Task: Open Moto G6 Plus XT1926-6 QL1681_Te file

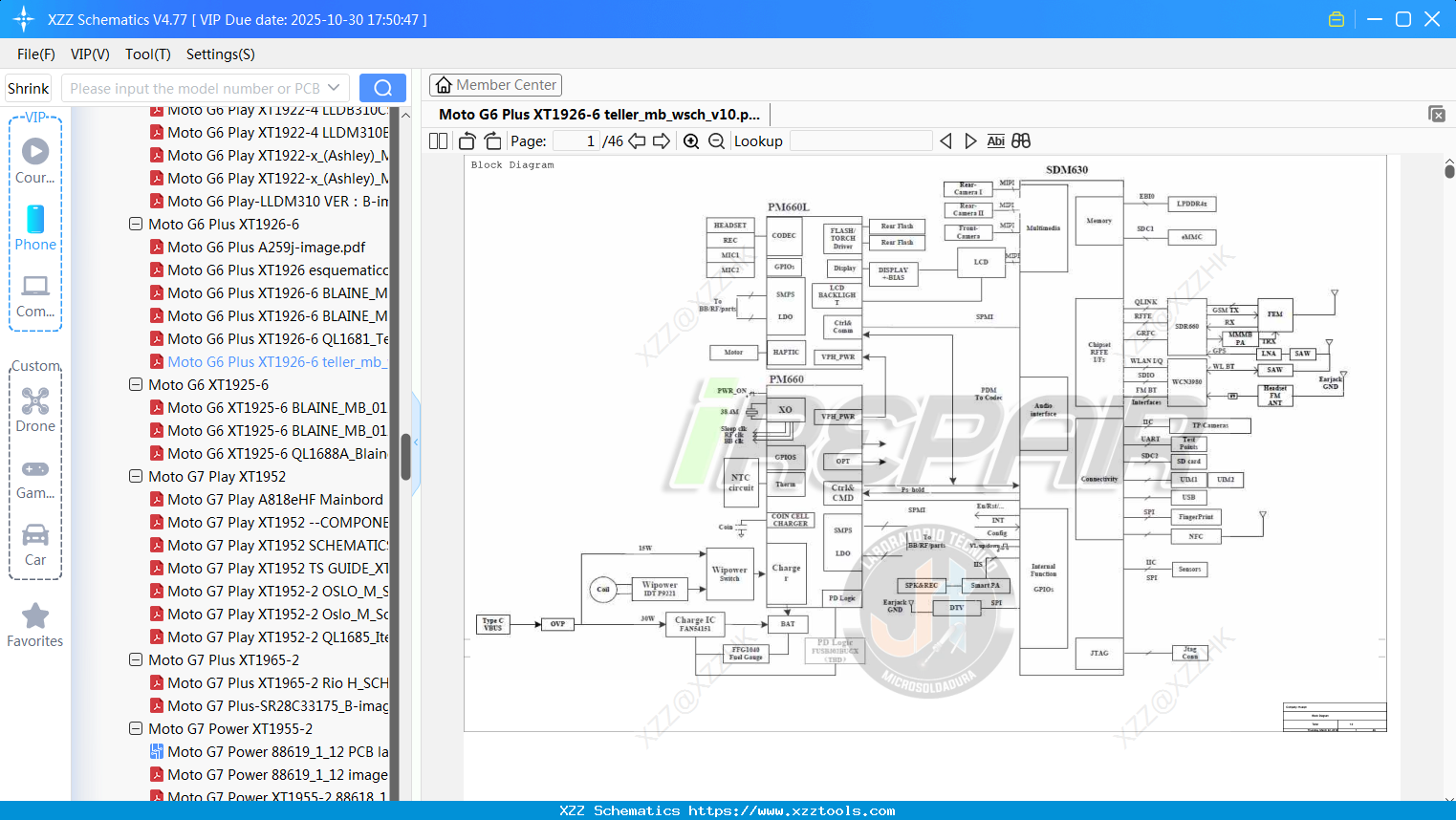Action: pos(277,339)
